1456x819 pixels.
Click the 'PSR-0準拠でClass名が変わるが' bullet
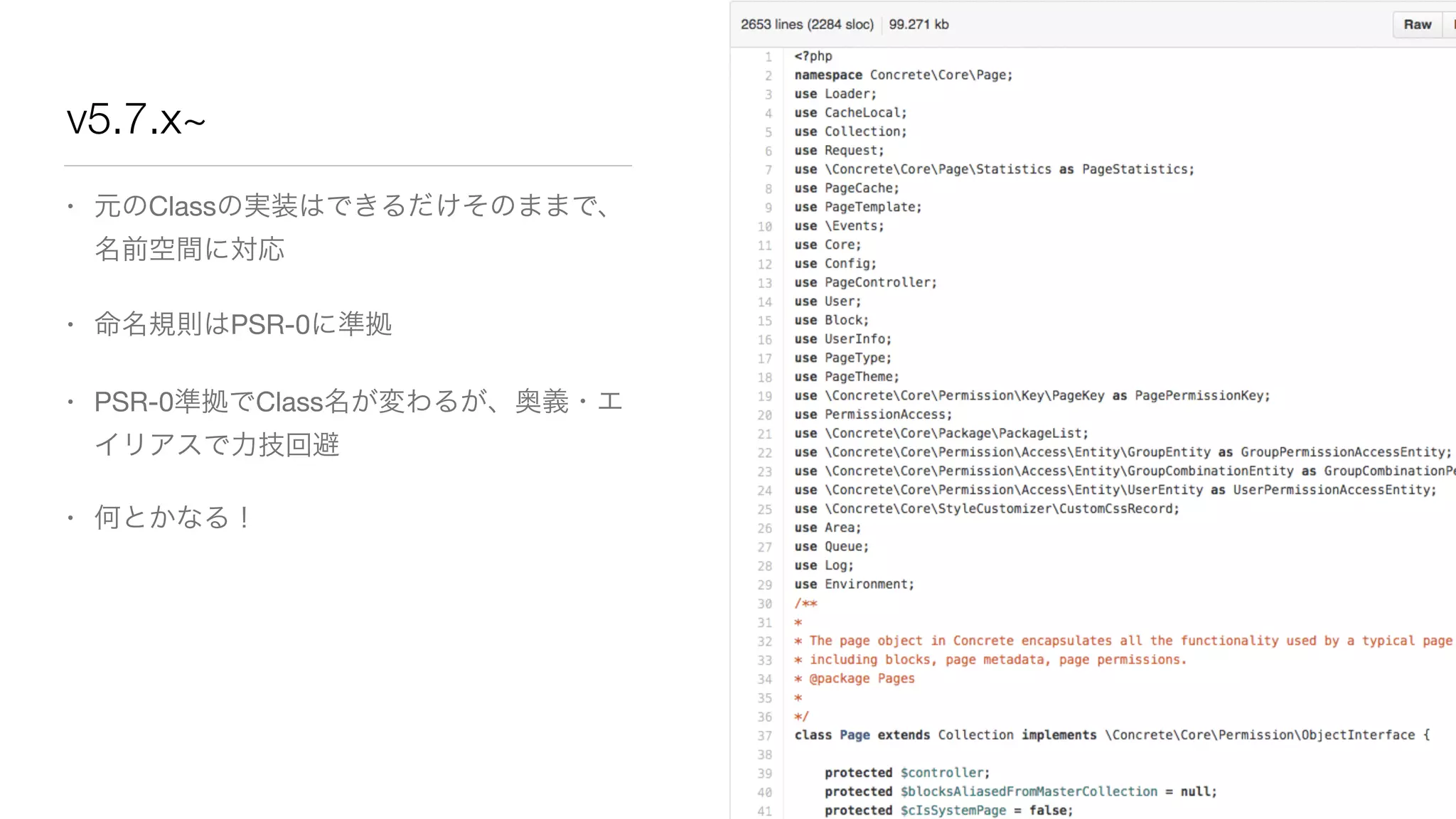click(358, 423)
